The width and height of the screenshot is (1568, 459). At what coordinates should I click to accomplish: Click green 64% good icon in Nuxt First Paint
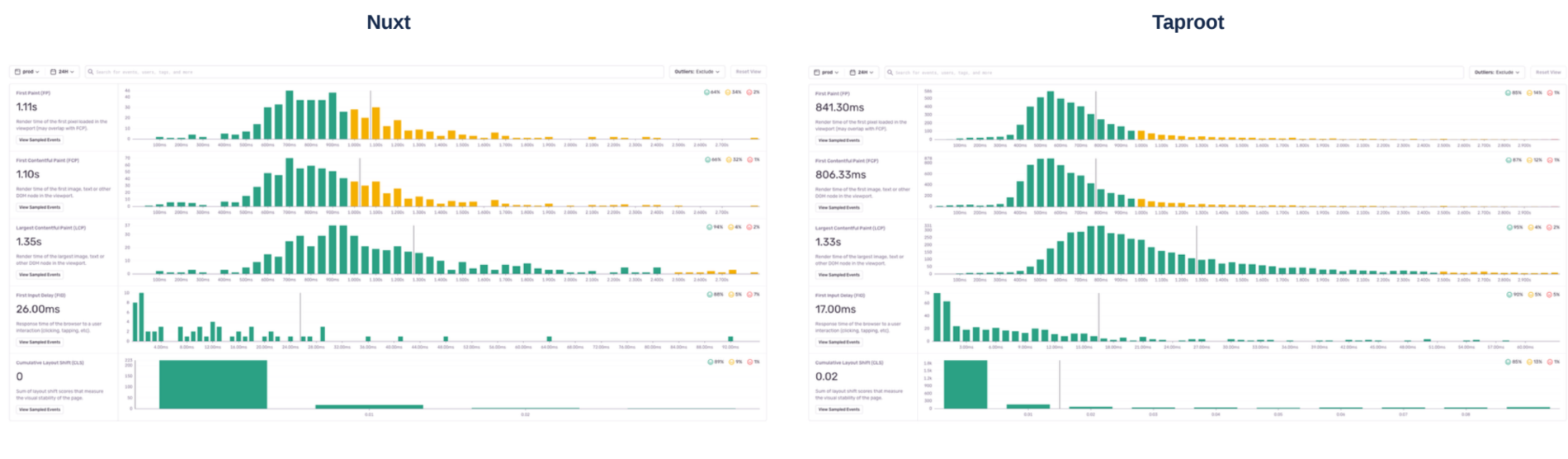coord(706,92)
